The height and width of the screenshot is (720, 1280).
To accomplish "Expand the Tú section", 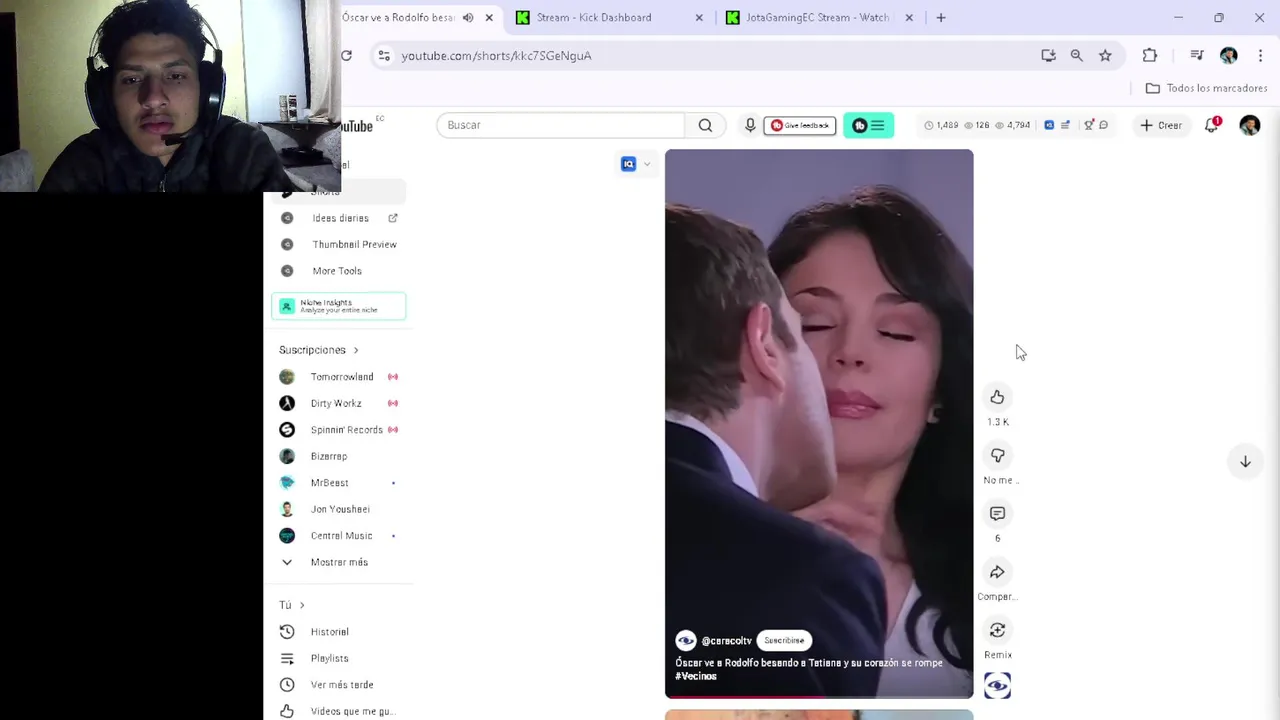I will pyautogui.click(x=292, y=605).
